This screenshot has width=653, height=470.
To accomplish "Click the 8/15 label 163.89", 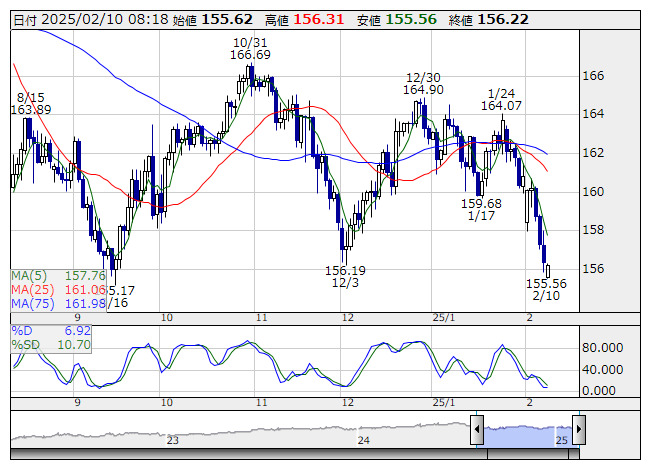I will click(31, 110).
